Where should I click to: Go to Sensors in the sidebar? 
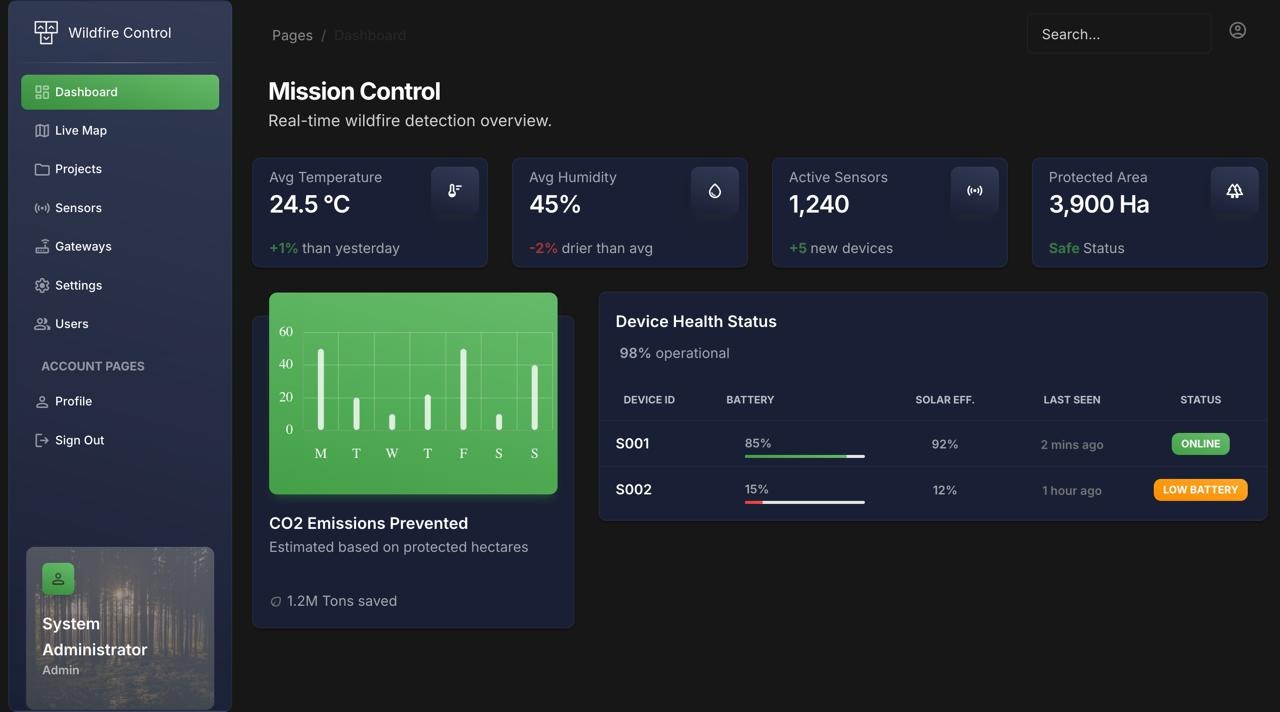[78, 208]
